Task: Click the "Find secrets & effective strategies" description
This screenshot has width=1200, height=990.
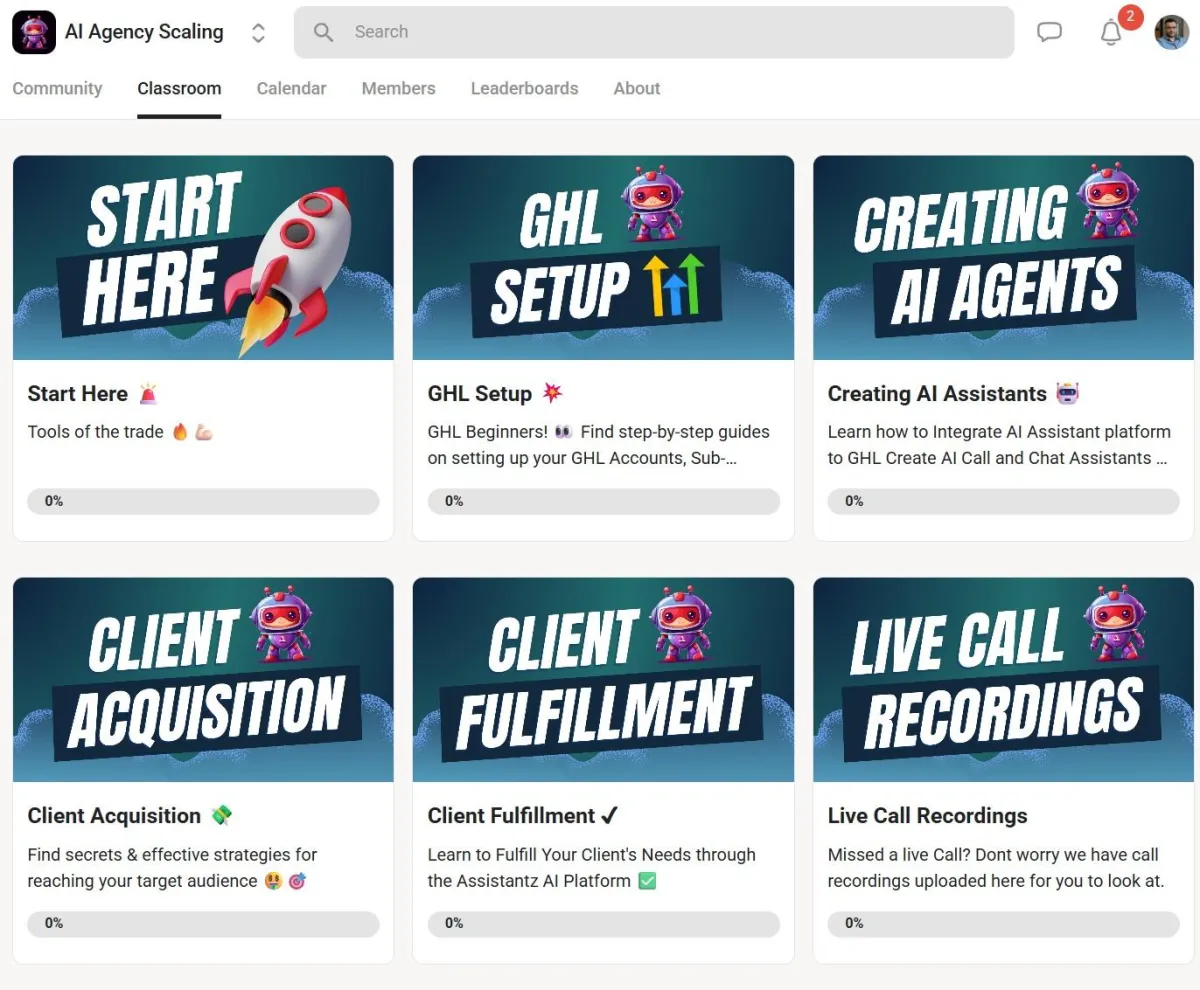Action: tap(172, 868)
